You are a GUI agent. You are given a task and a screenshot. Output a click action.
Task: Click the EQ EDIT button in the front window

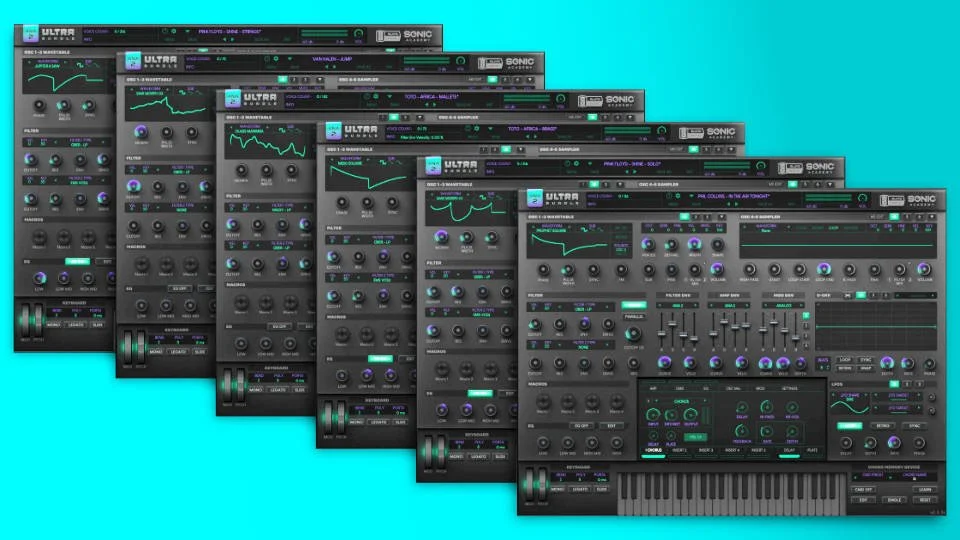tap(612, 426)
